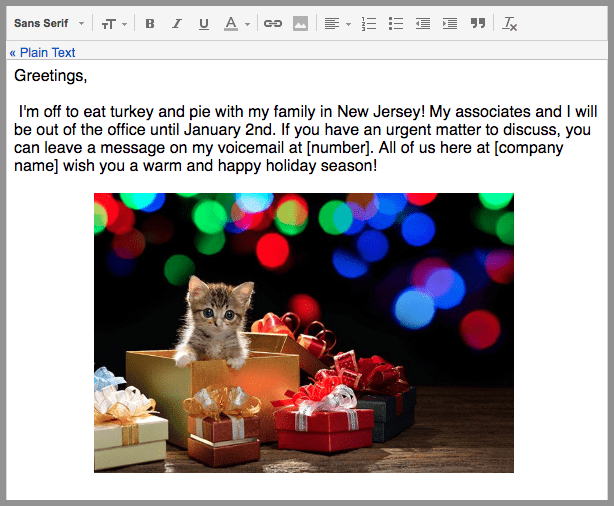
Task: Toggle bold formatting
Action: point(150,23)
